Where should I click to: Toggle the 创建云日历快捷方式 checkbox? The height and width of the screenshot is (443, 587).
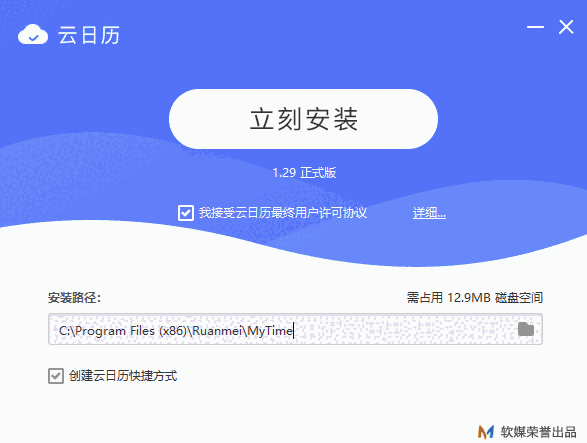point(56,376)
